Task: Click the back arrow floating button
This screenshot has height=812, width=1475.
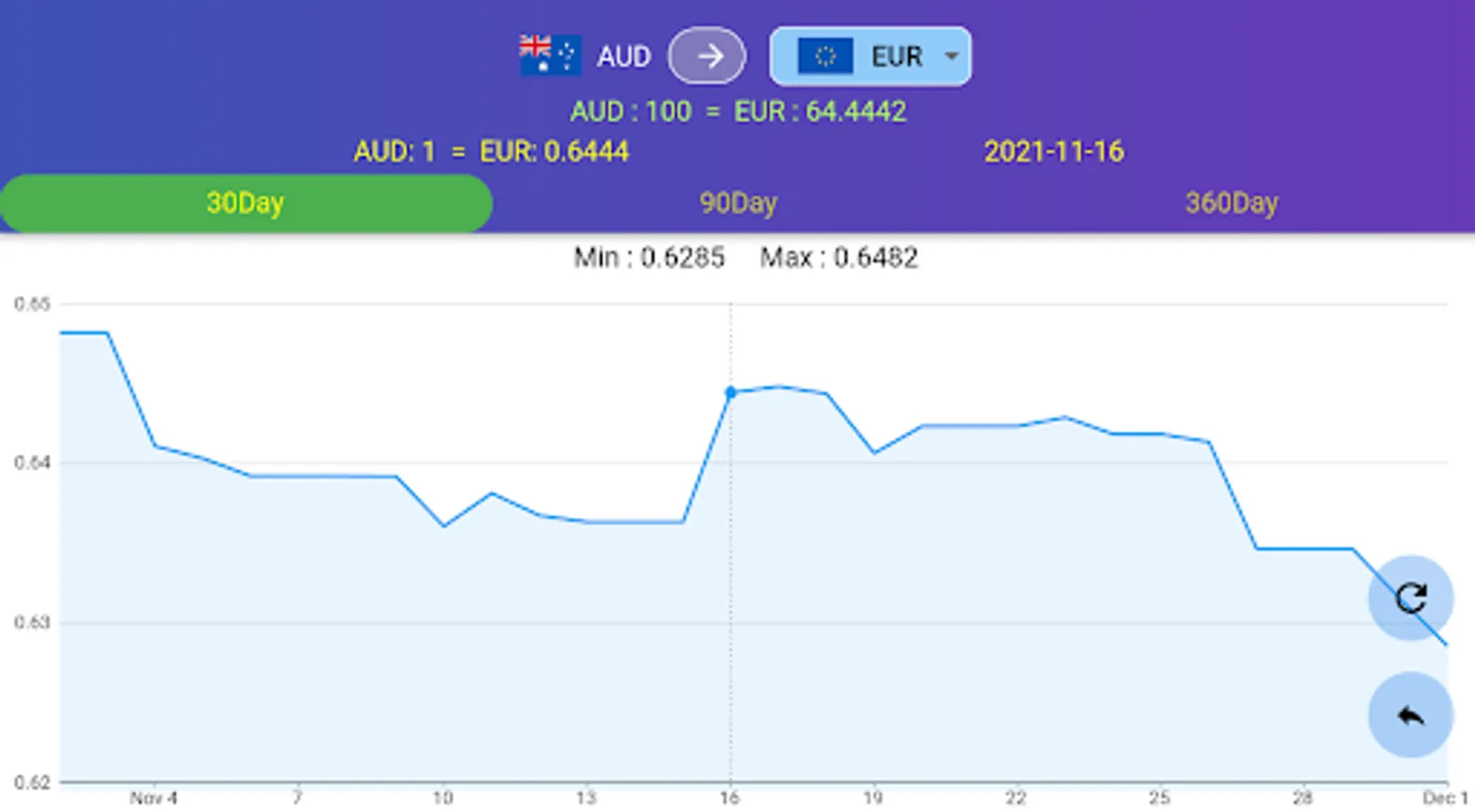Action: [x=1410, y=715]
